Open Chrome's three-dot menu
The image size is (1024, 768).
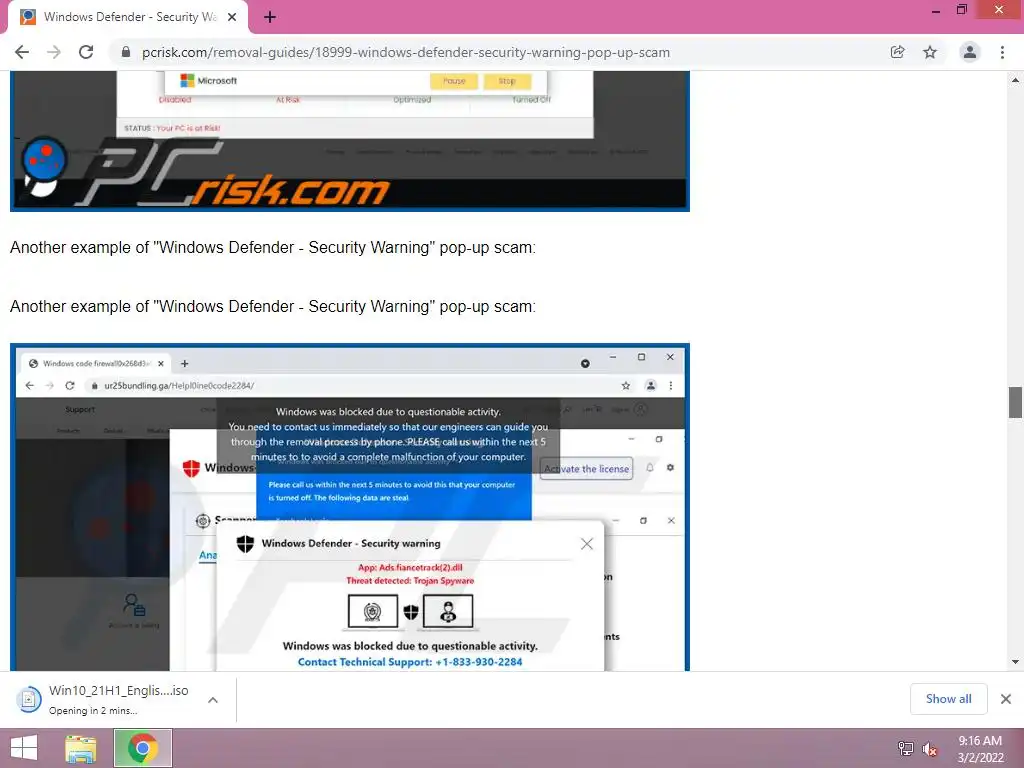[1002, 52]
